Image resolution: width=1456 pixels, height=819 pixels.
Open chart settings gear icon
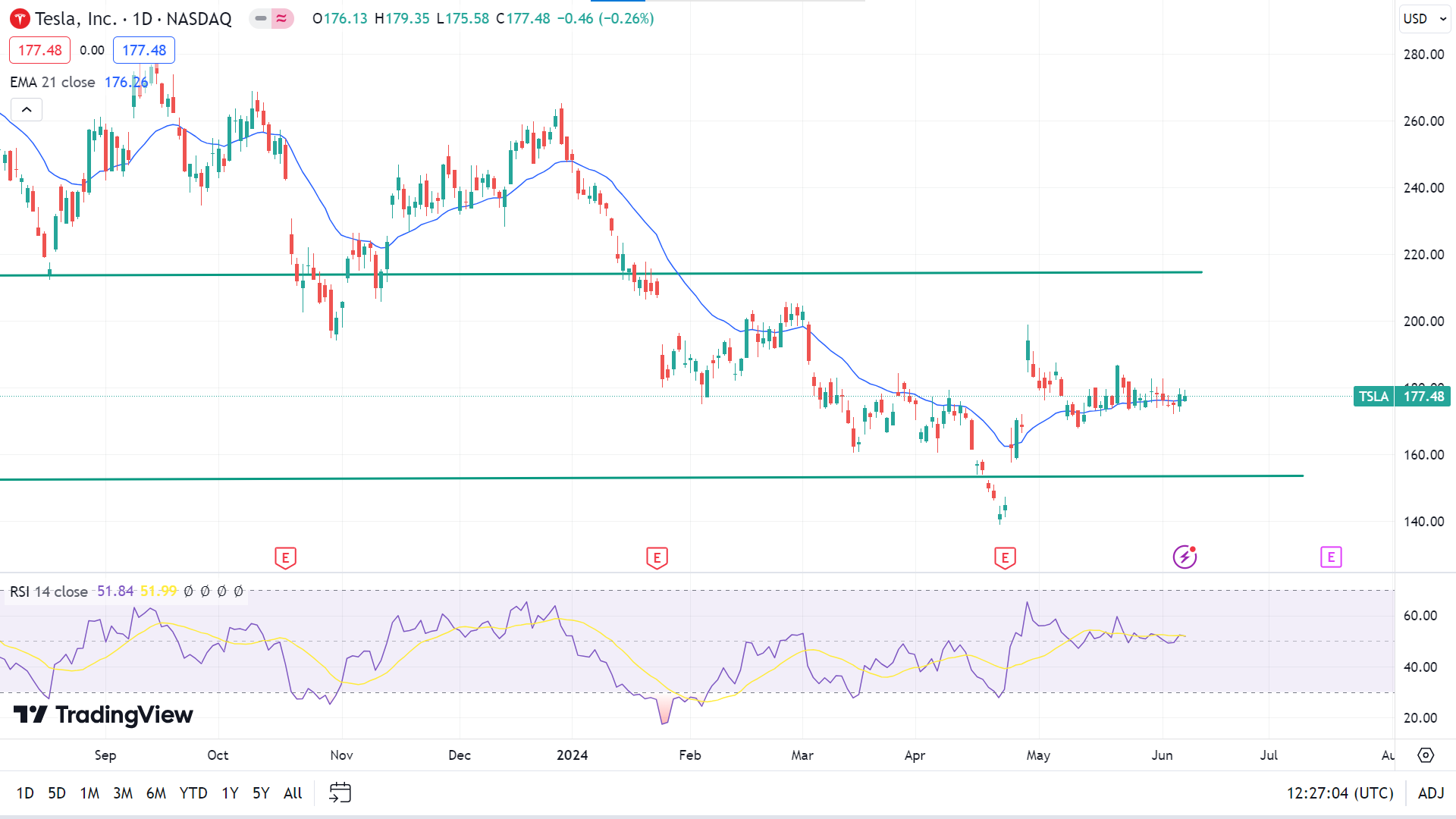coord(1426,755)
